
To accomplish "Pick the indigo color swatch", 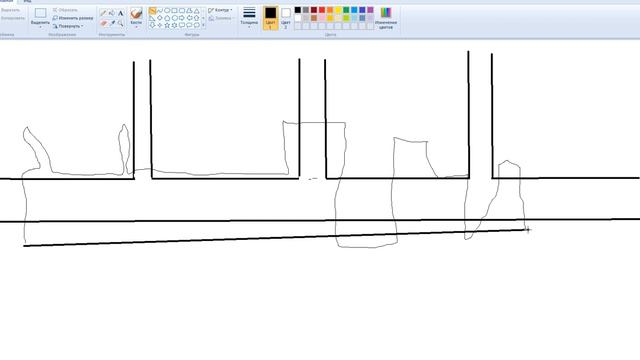I will (x=362, y=10).
